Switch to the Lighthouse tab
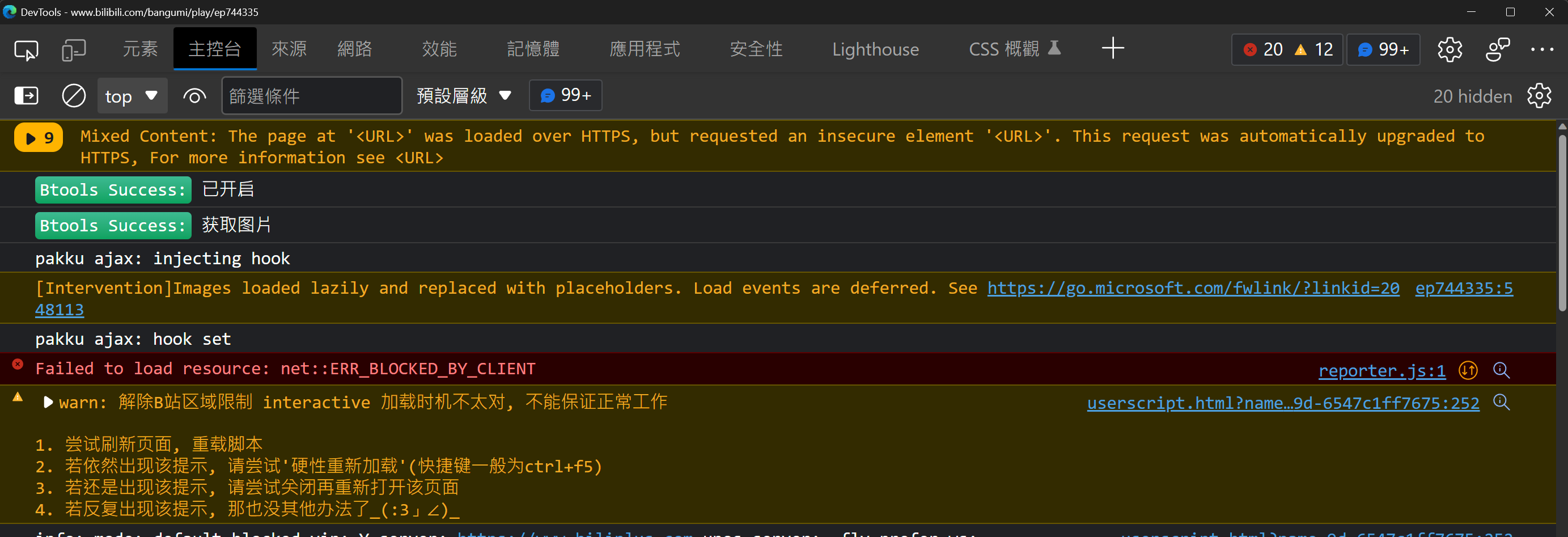1568x537 pixels. (875, 49)
